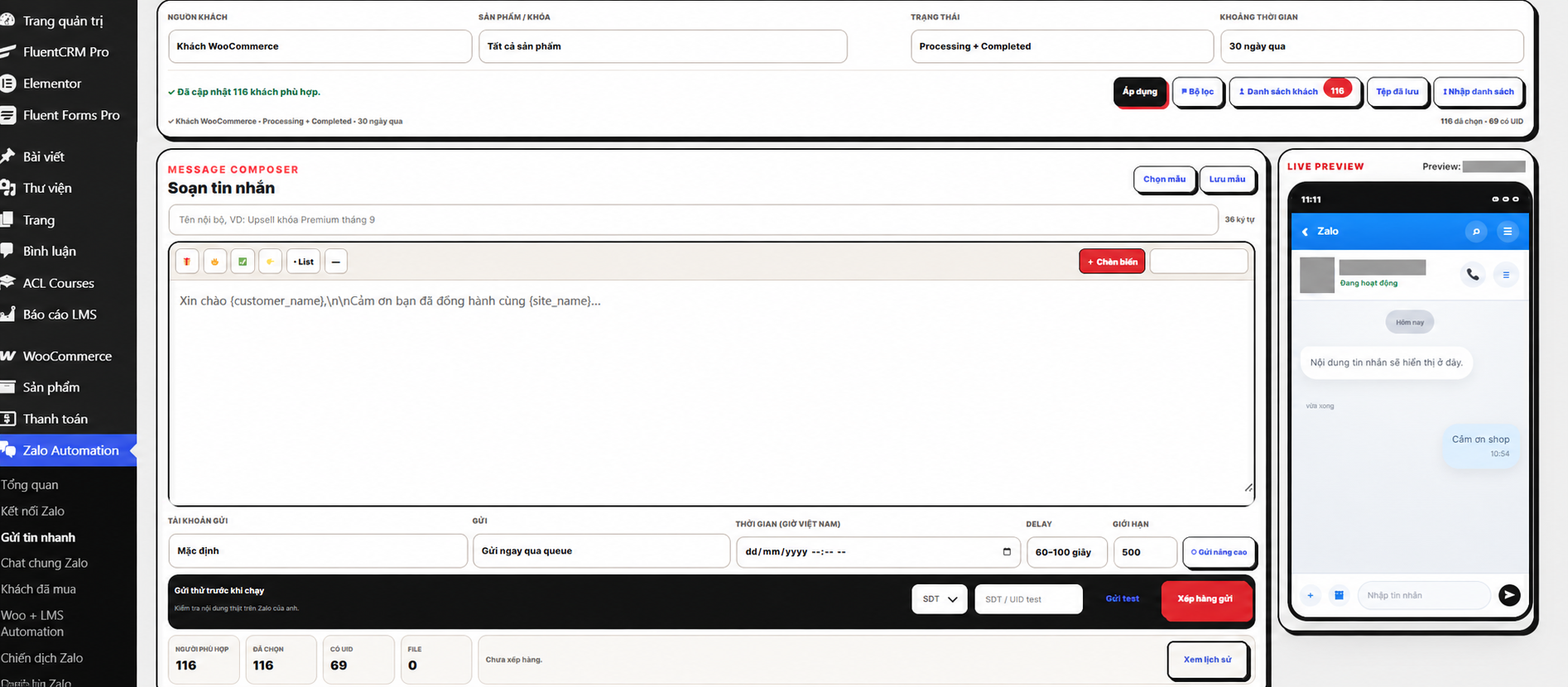Viewport: 1568px width, 687px height.
Task: Click the Sản phẩm product icon in sidebar
Action: click(x=8, y=387)
